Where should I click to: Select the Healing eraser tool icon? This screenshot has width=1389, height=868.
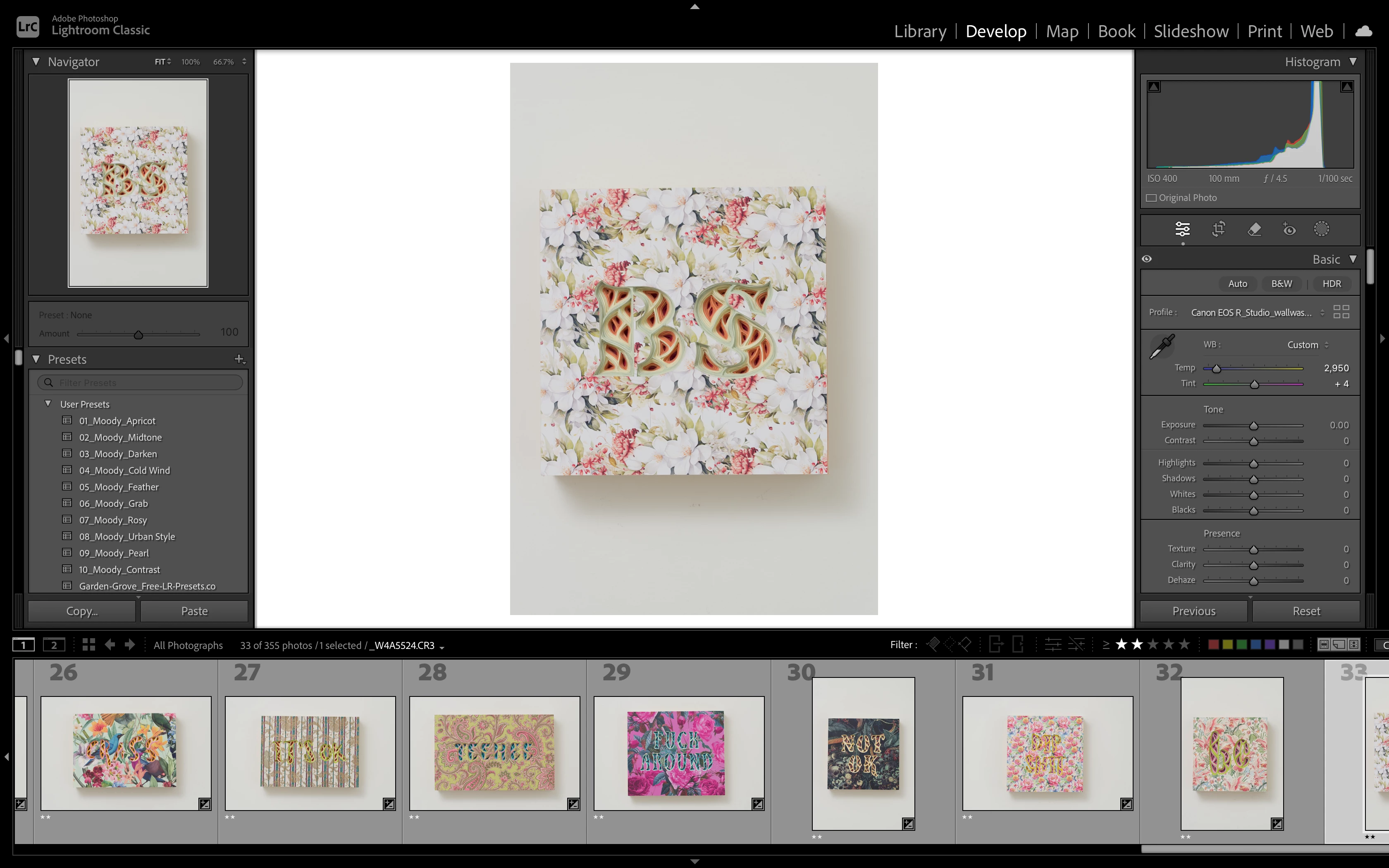point(1254,229)
